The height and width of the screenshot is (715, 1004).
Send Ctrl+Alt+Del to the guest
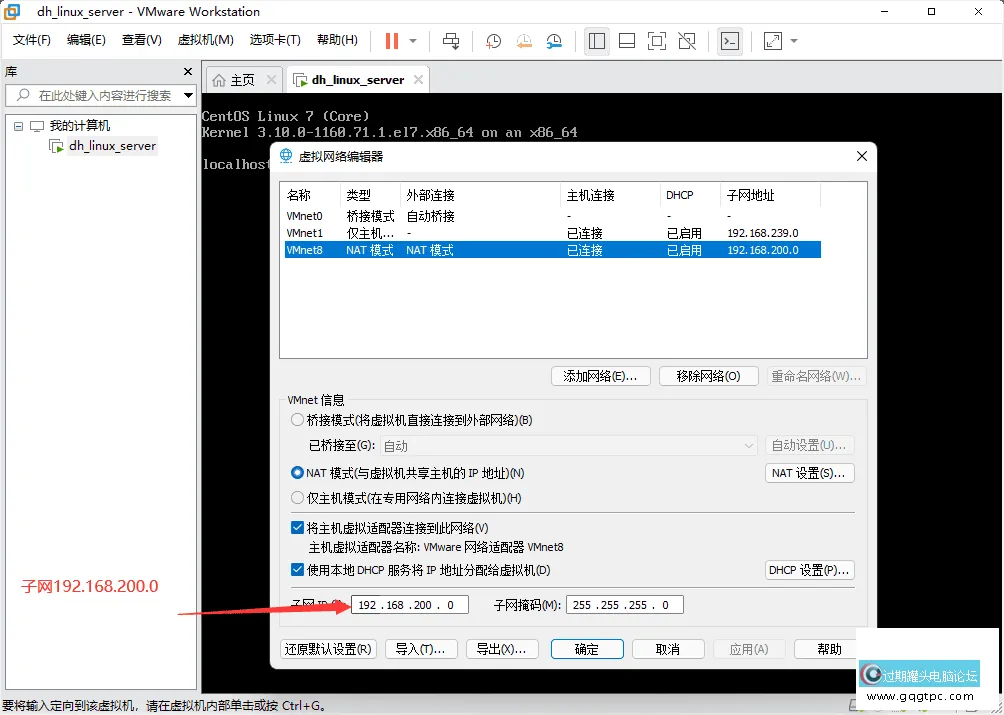click(x=451, y=41)
